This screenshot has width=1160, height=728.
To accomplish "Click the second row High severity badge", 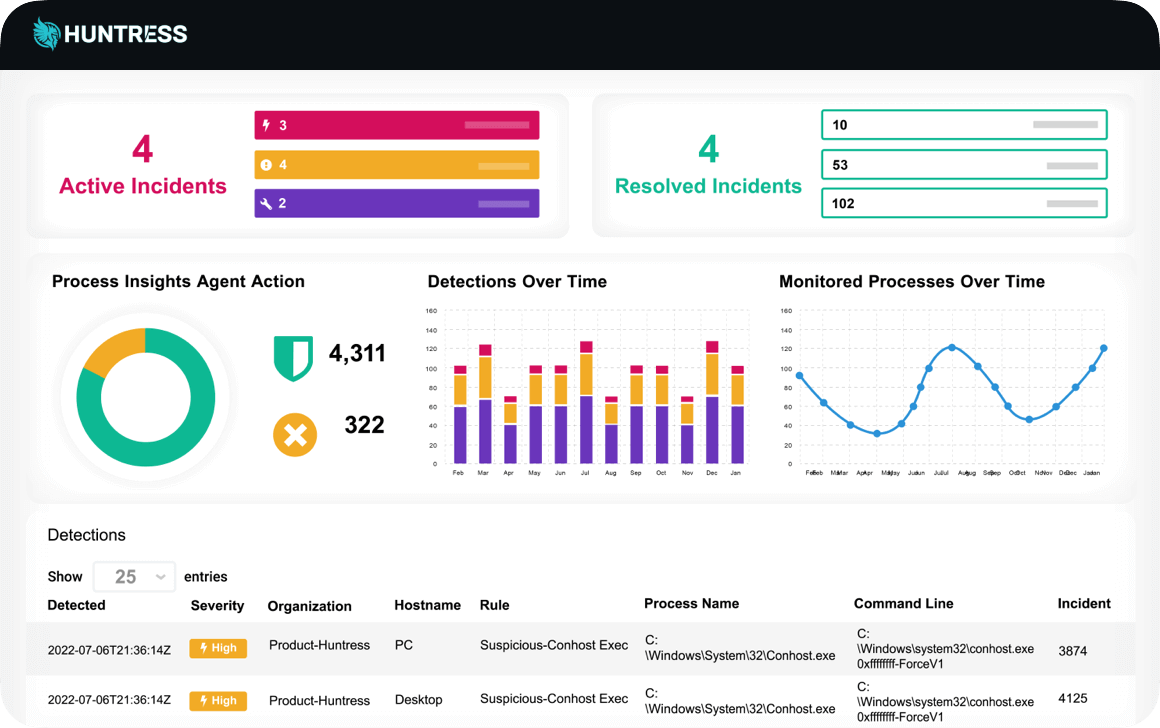I will tap(218, 701).
